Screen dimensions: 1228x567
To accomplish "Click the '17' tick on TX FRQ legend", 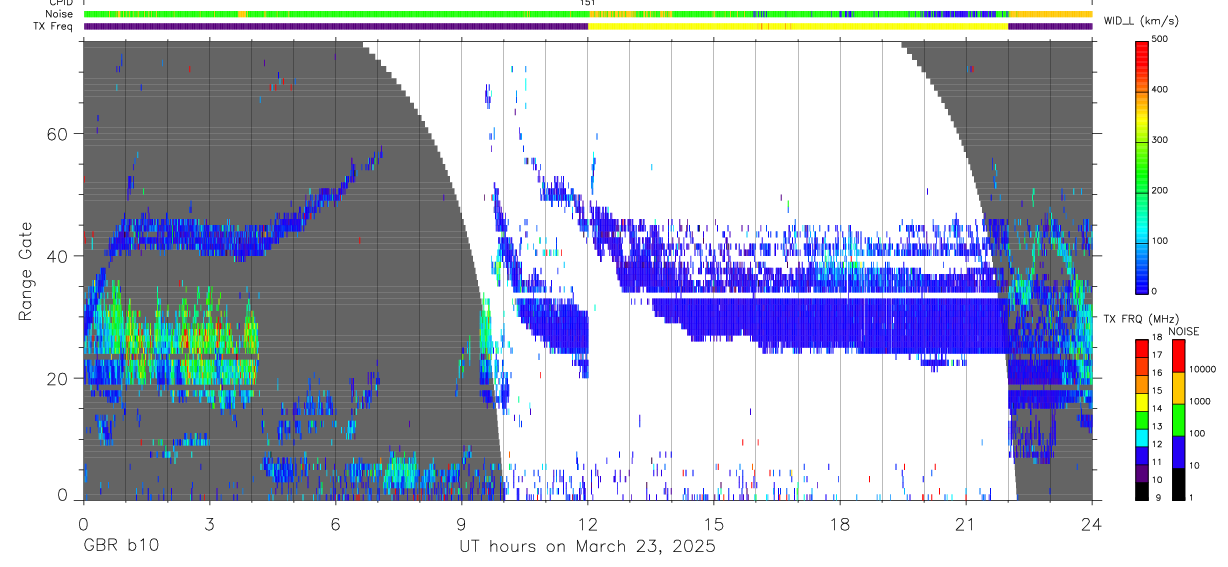I will [x=1157, y=355].
